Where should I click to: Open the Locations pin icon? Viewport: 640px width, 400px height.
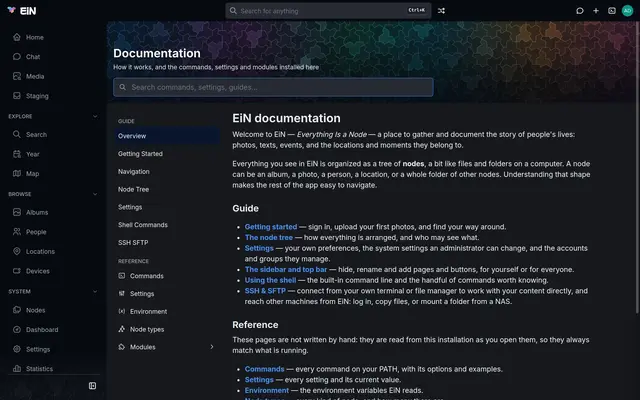point(17,251)
